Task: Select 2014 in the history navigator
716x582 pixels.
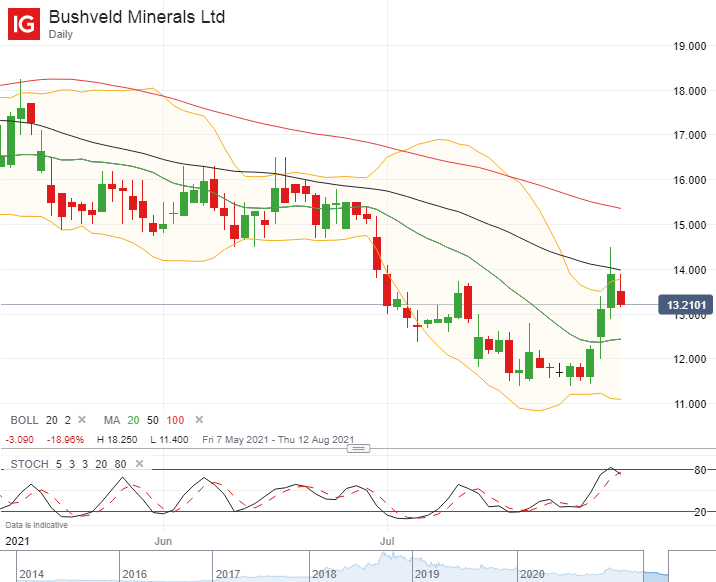Action: click(32, 574)
